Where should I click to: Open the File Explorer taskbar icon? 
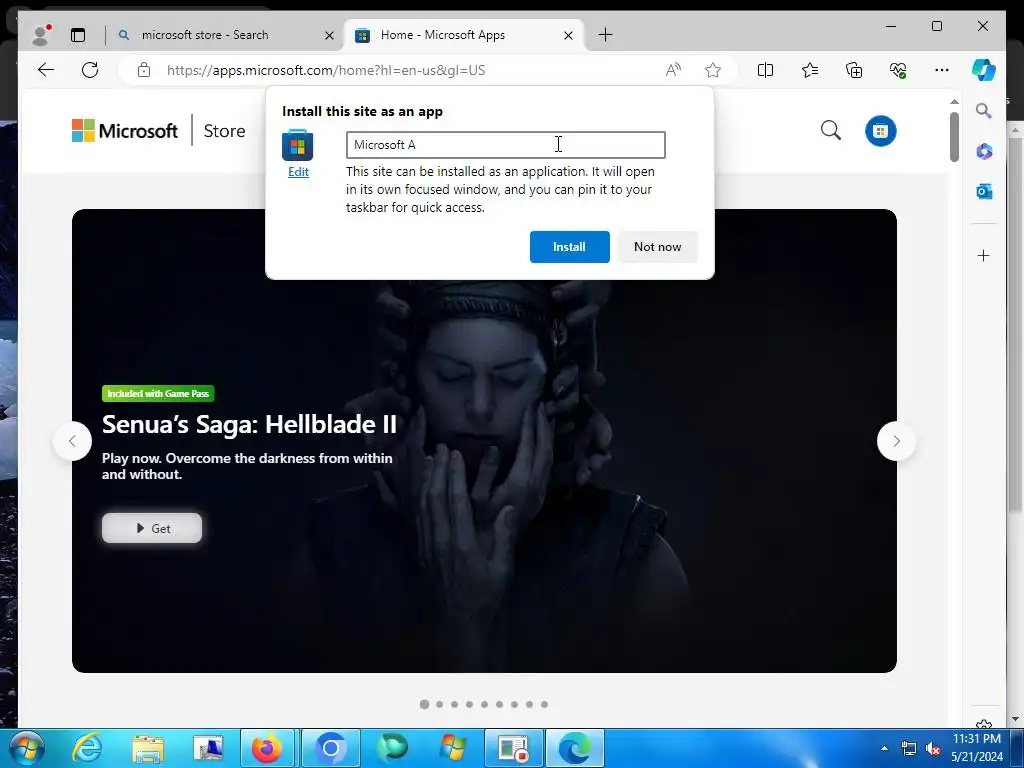[148, 748]
